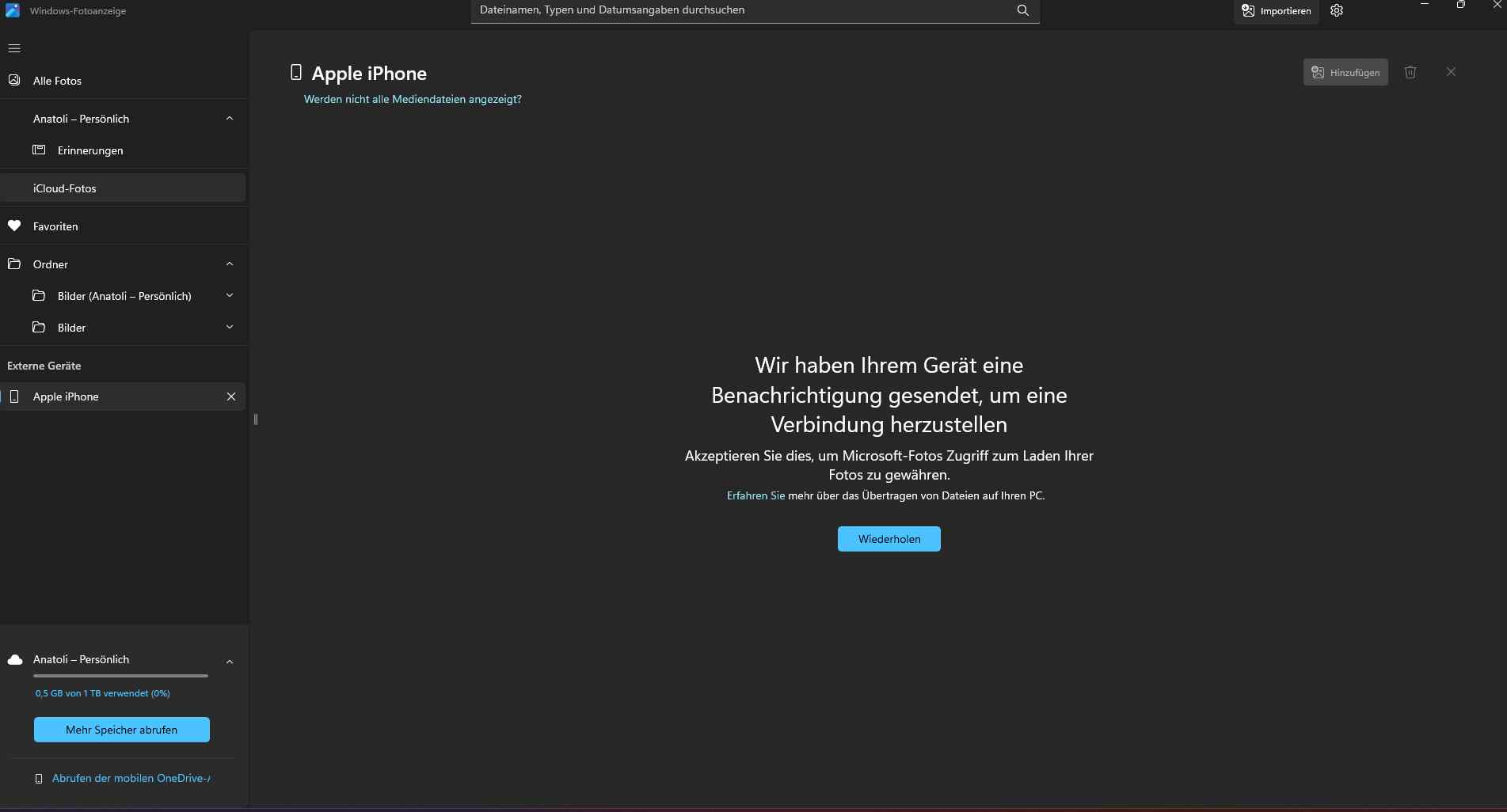Click the sidebar resize handle

pyautogui.click(x=256, y=419)
